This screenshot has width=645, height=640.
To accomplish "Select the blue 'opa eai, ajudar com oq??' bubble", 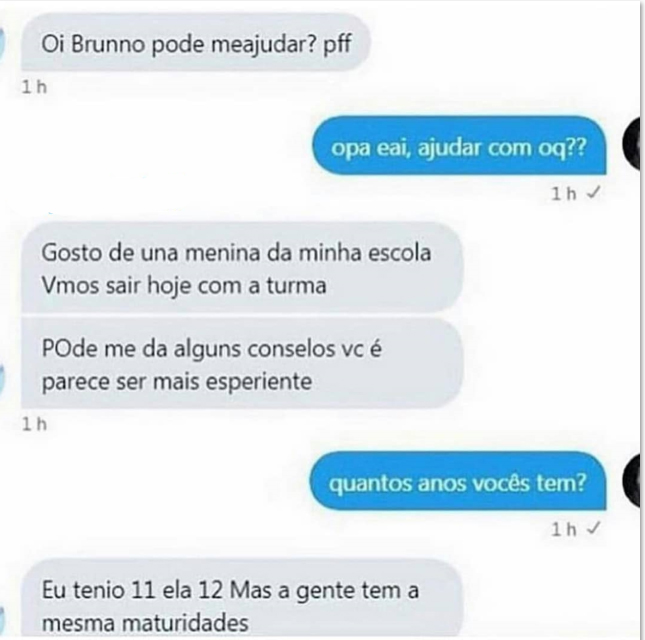I will 459,146.
